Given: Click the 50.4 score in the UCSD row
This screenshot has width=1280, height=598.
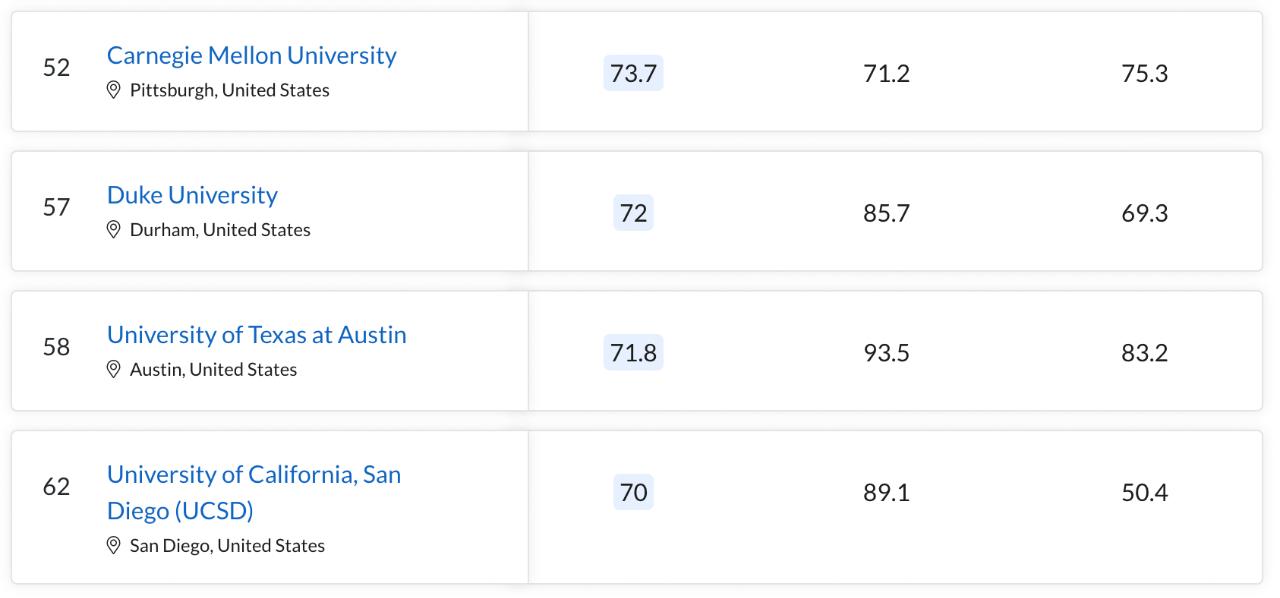Looking at the screenshot, I should coord(1144,492).
